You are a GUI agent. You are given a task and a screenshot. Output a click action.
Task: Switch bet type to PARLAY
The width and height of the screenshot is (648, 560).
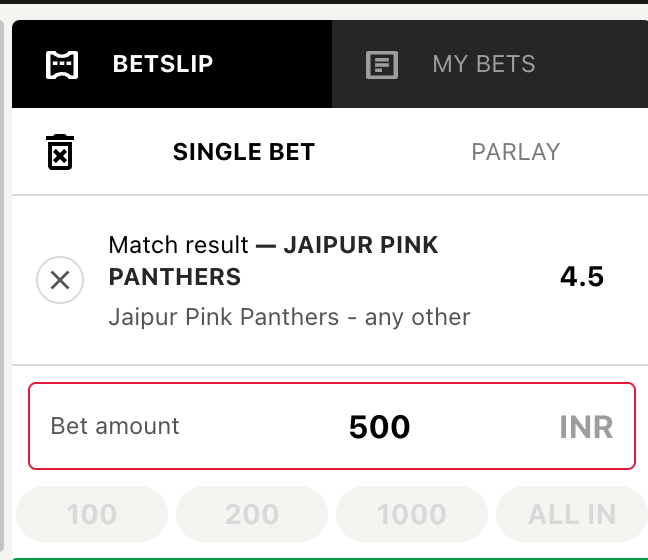[x=516, y=152]
